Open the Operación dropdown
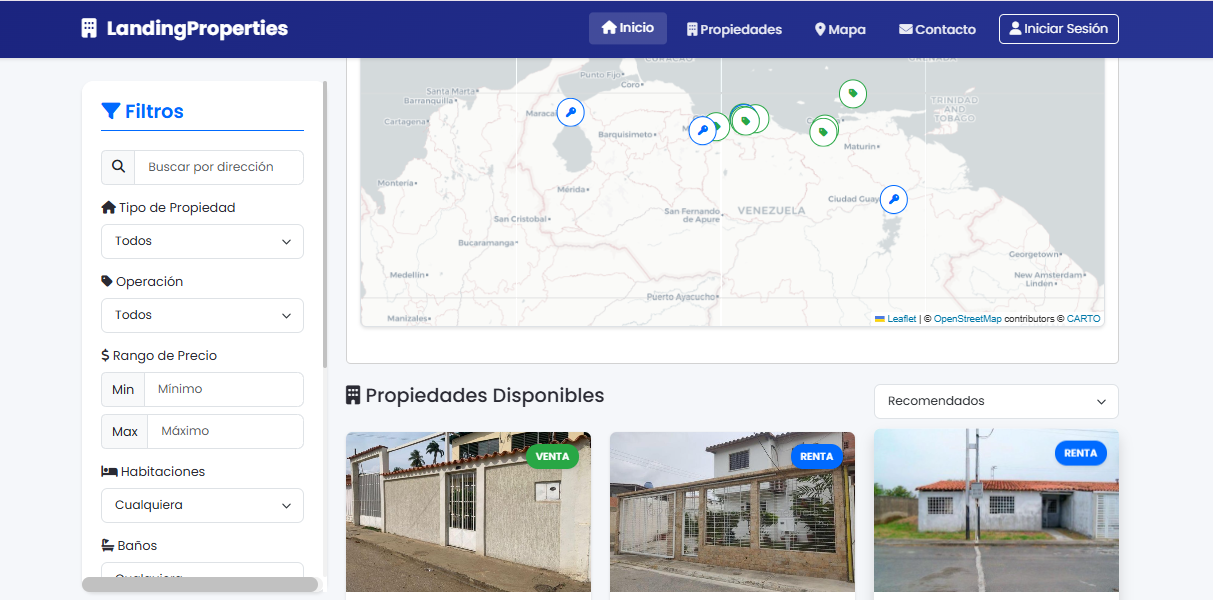 click(202, 315)
